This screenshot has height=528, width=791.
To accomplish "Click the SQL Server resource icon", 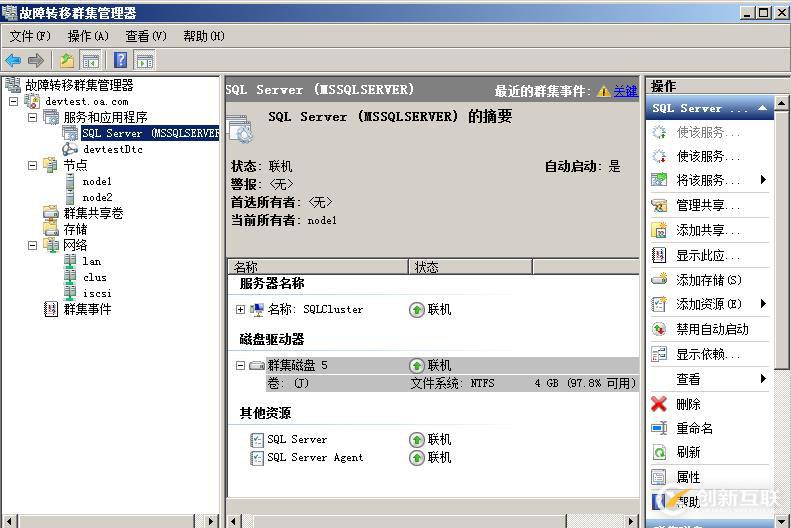I will (257, 440).
